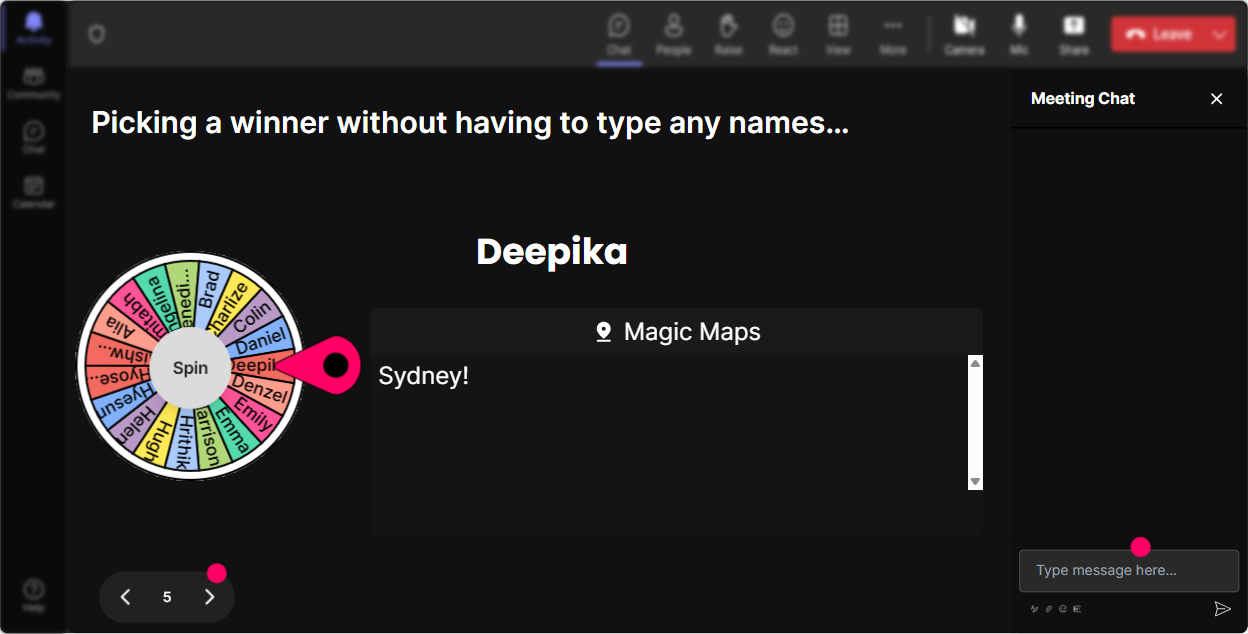Show the People list
Image resolution: width=1248 pixels, height=634 pixels.
tap(674, 34)
